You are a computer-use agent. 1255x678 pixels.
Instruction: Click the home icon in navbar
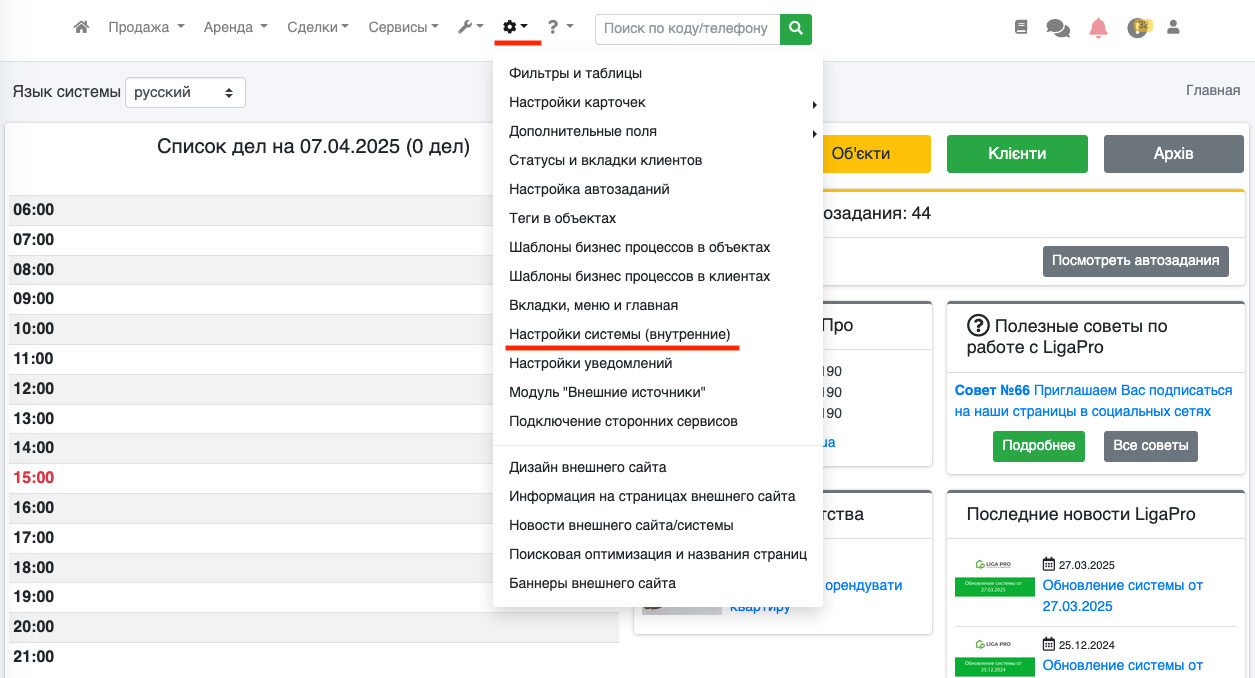[x=81, y=28]
